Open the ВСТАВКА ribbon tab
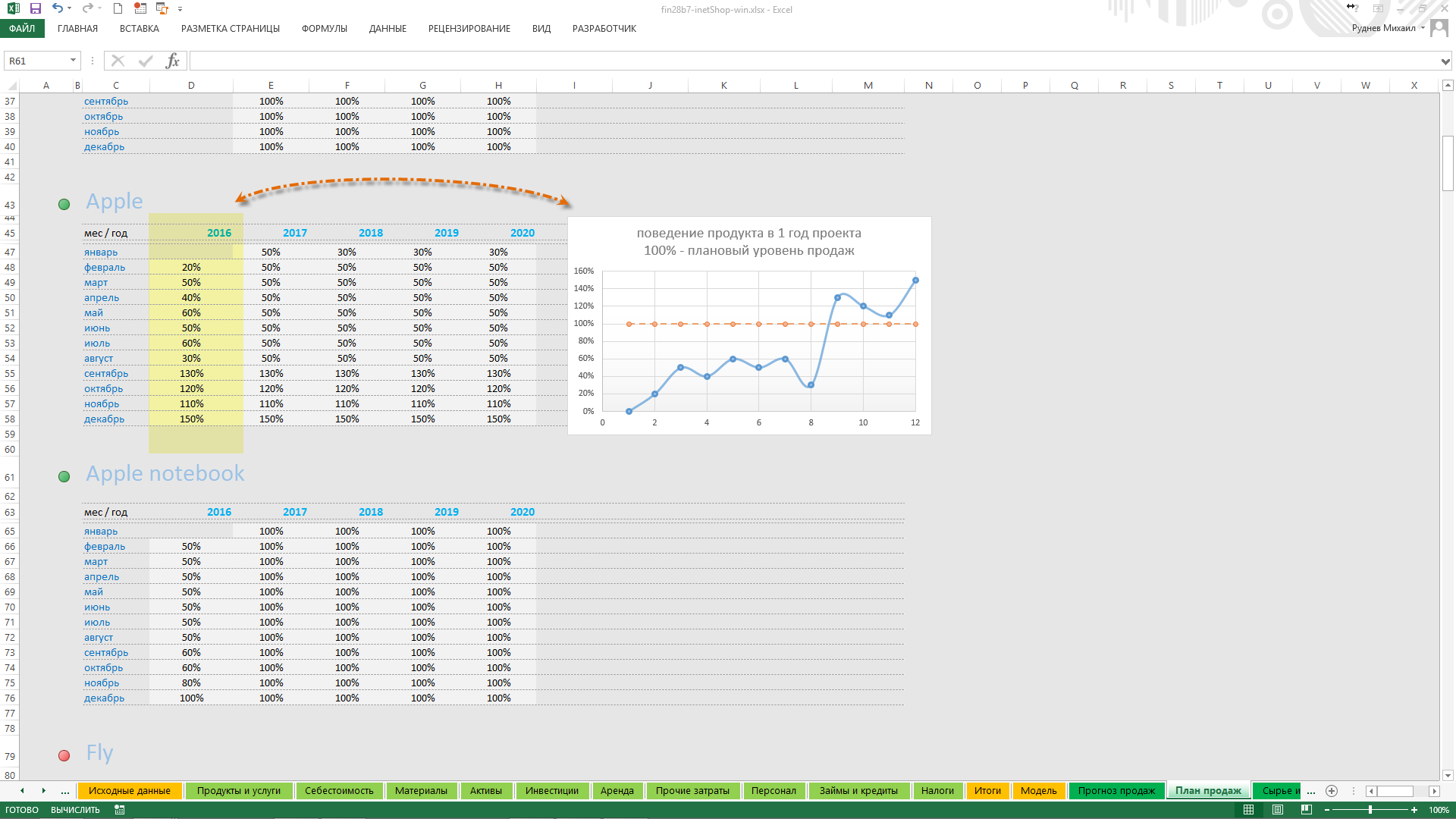The height and width of the screenshot is (819, 1456). pos(140,28)
